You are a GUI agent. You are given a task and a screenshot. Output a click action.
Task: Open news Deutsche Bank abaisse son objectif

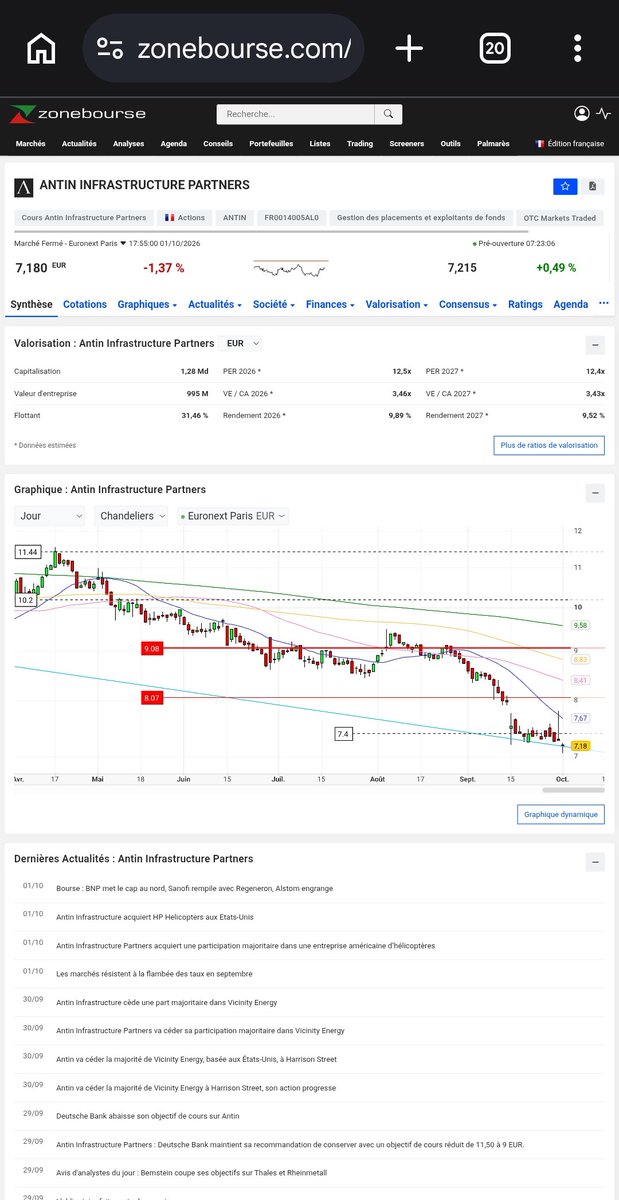(148, 1116)
